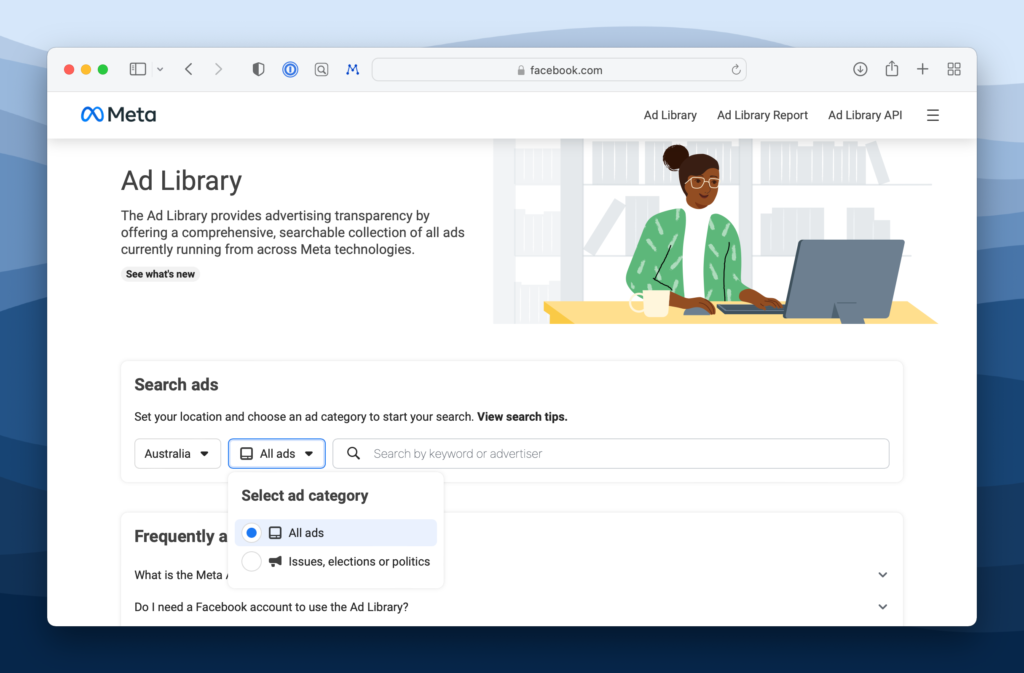Collapse the All ads category dropdown
Image resolution: width=1024 pixels, height=673 pixels.
pyautogui.click(x=277, y=454)
